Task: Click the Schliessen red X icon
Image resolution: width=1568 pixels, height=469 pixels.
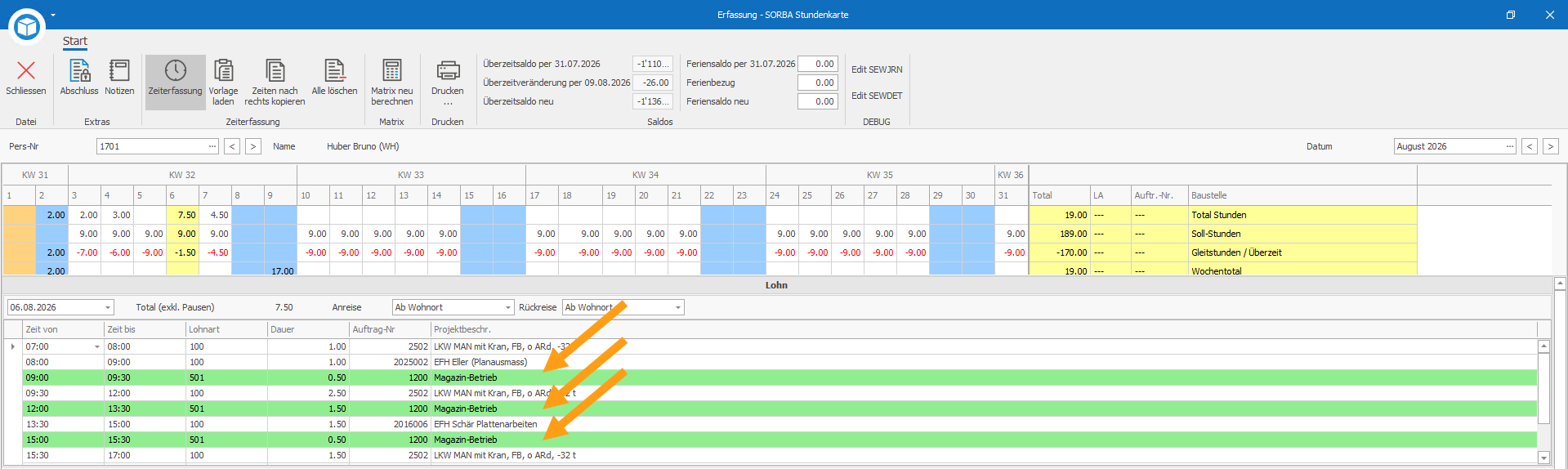Action: click(x=26, y=72)
